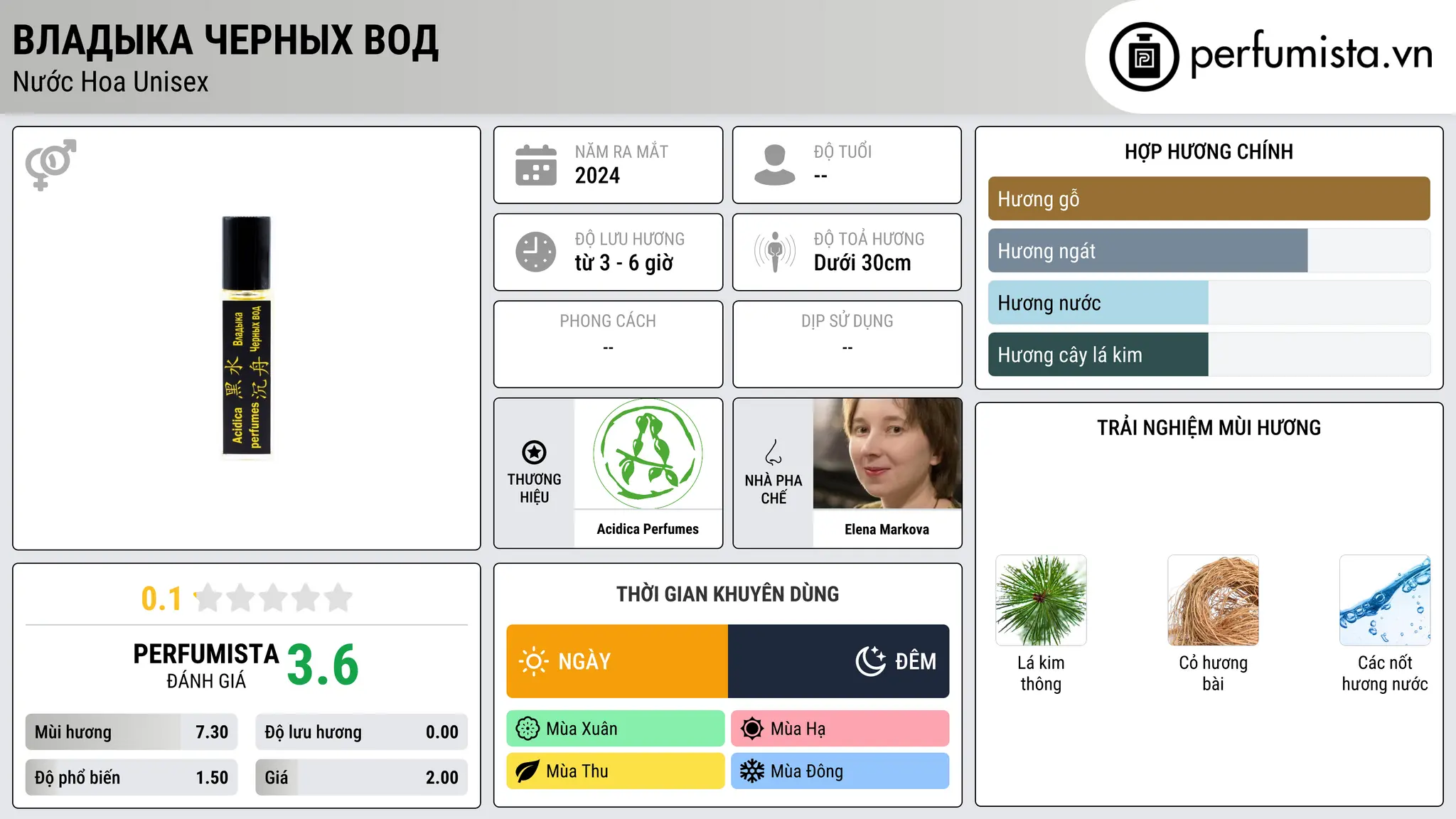Select the NGÀY daytime segment
1456x819 pixels.
click(x=617, y=661)
